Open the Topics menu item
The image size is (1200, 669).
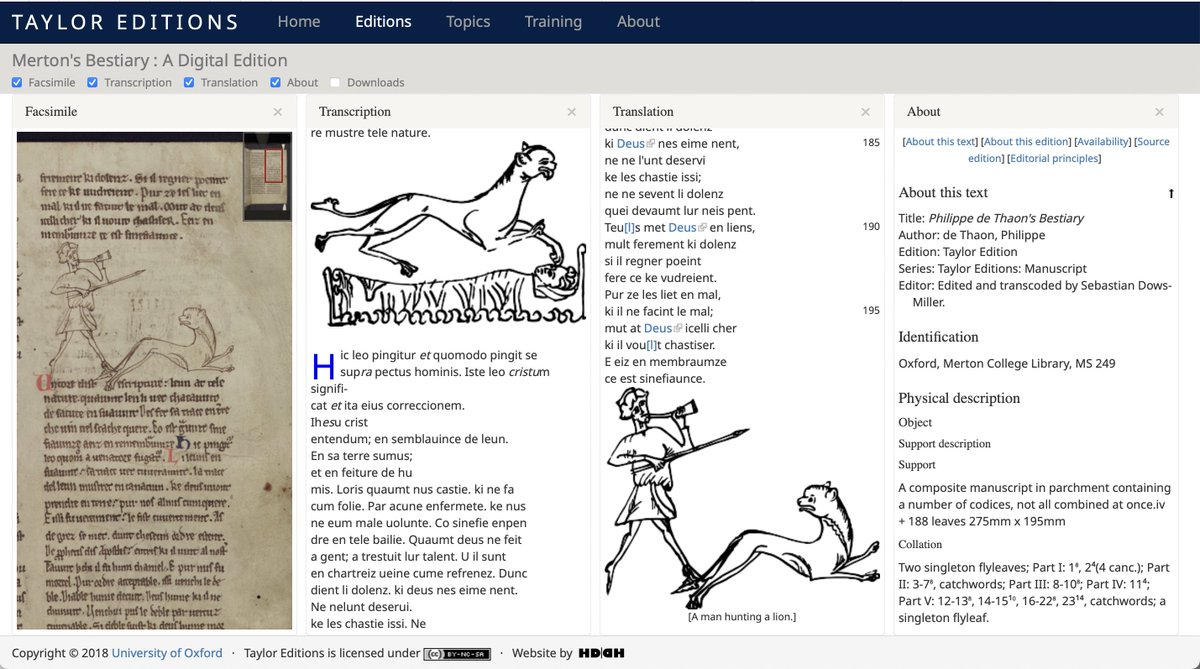point(468,21)
